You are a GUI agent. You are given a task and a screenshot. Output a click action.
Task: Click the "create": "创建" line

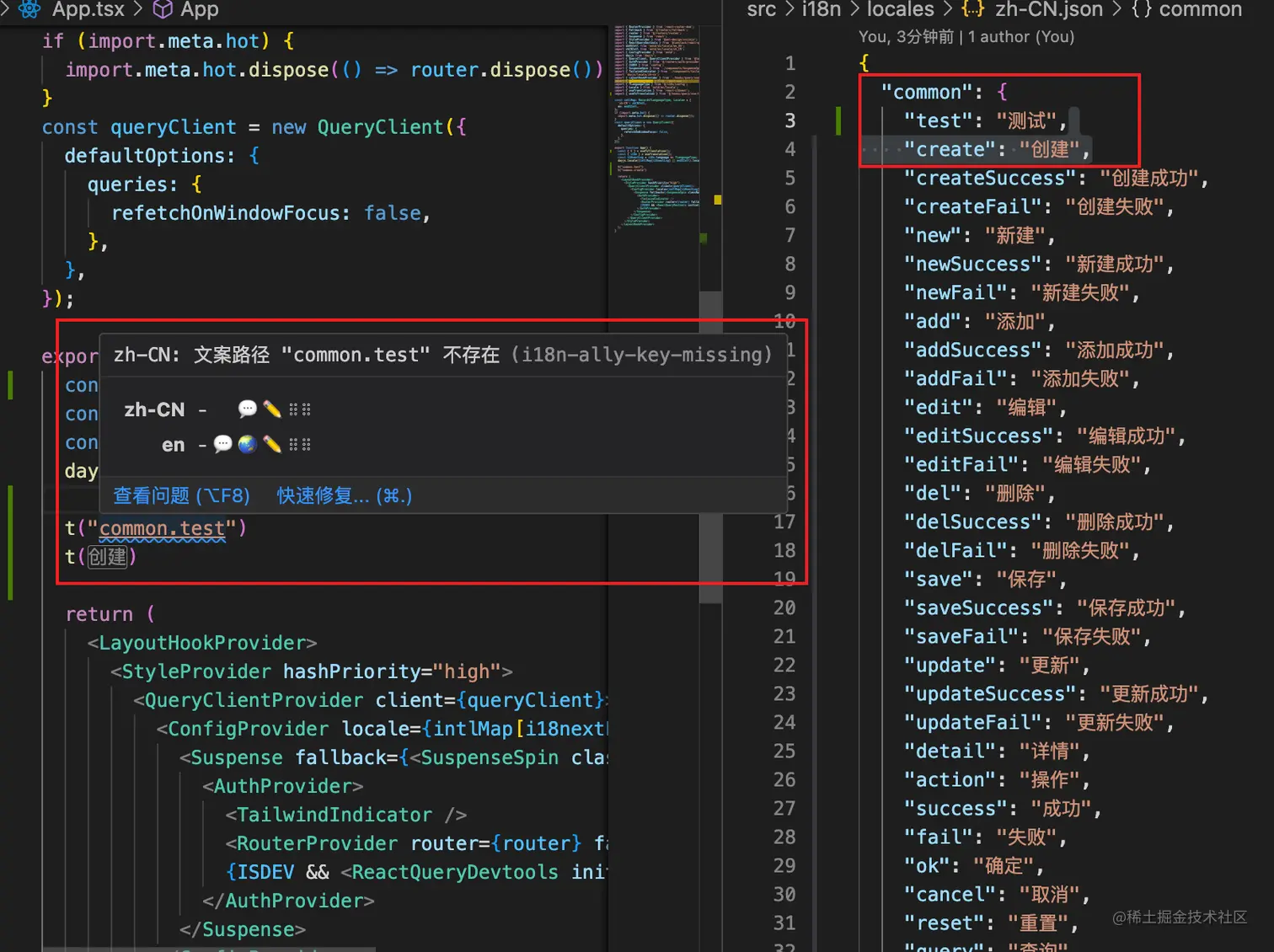[x=997, y=149]
